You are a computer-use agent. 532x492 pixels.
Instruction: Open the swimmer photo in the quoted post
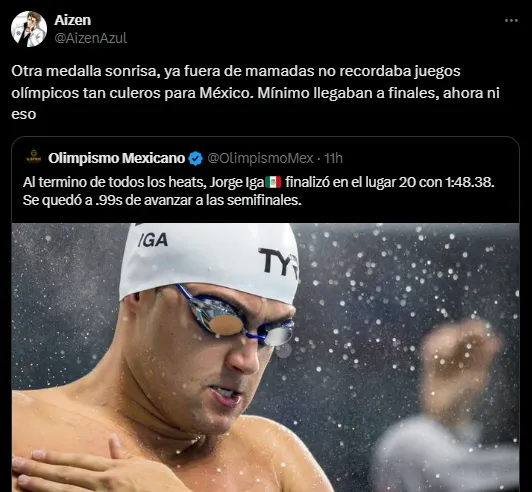pos(265,357)
